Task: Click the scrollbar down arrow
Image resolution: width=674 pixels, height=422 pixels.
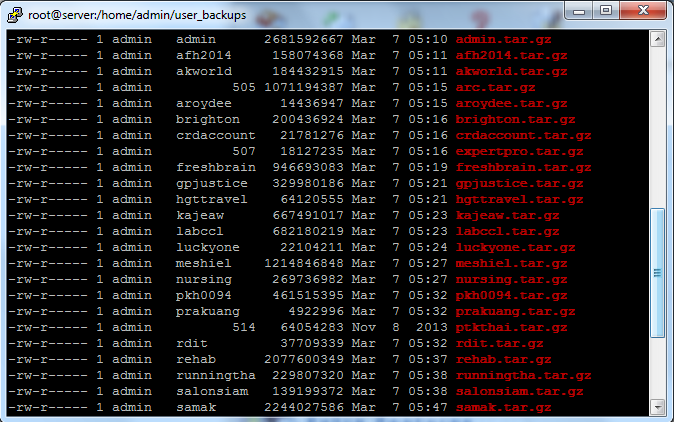Action: 658,407
